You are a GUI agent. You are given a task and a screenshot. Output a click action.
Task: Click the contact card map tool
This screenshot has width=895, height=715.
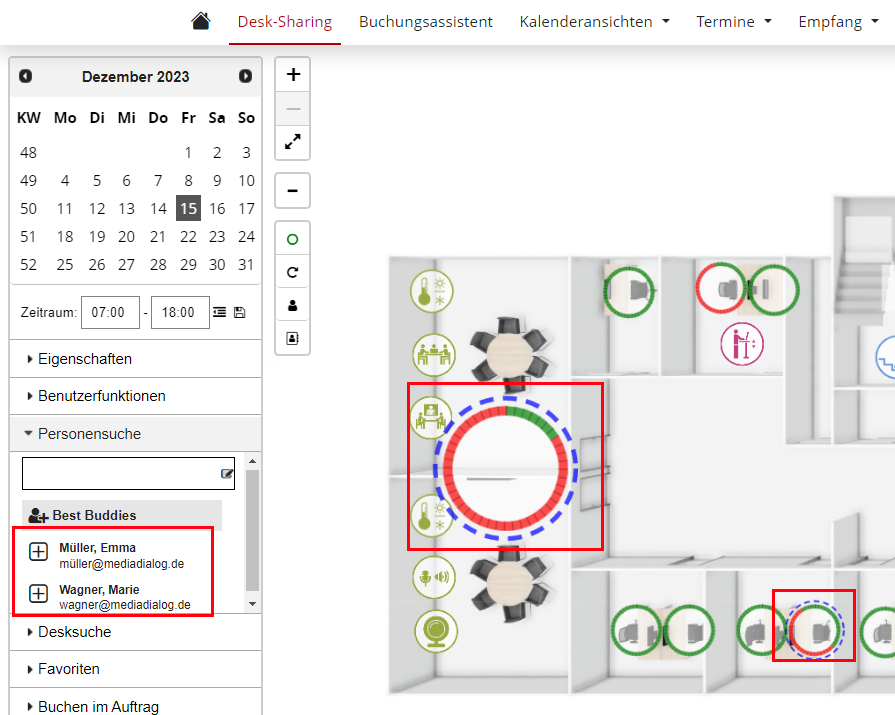[x=293, y=338]
